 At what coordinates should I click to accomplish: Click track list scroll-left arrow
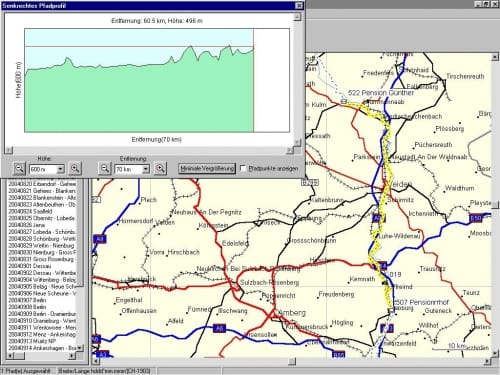tap(10, 356)
